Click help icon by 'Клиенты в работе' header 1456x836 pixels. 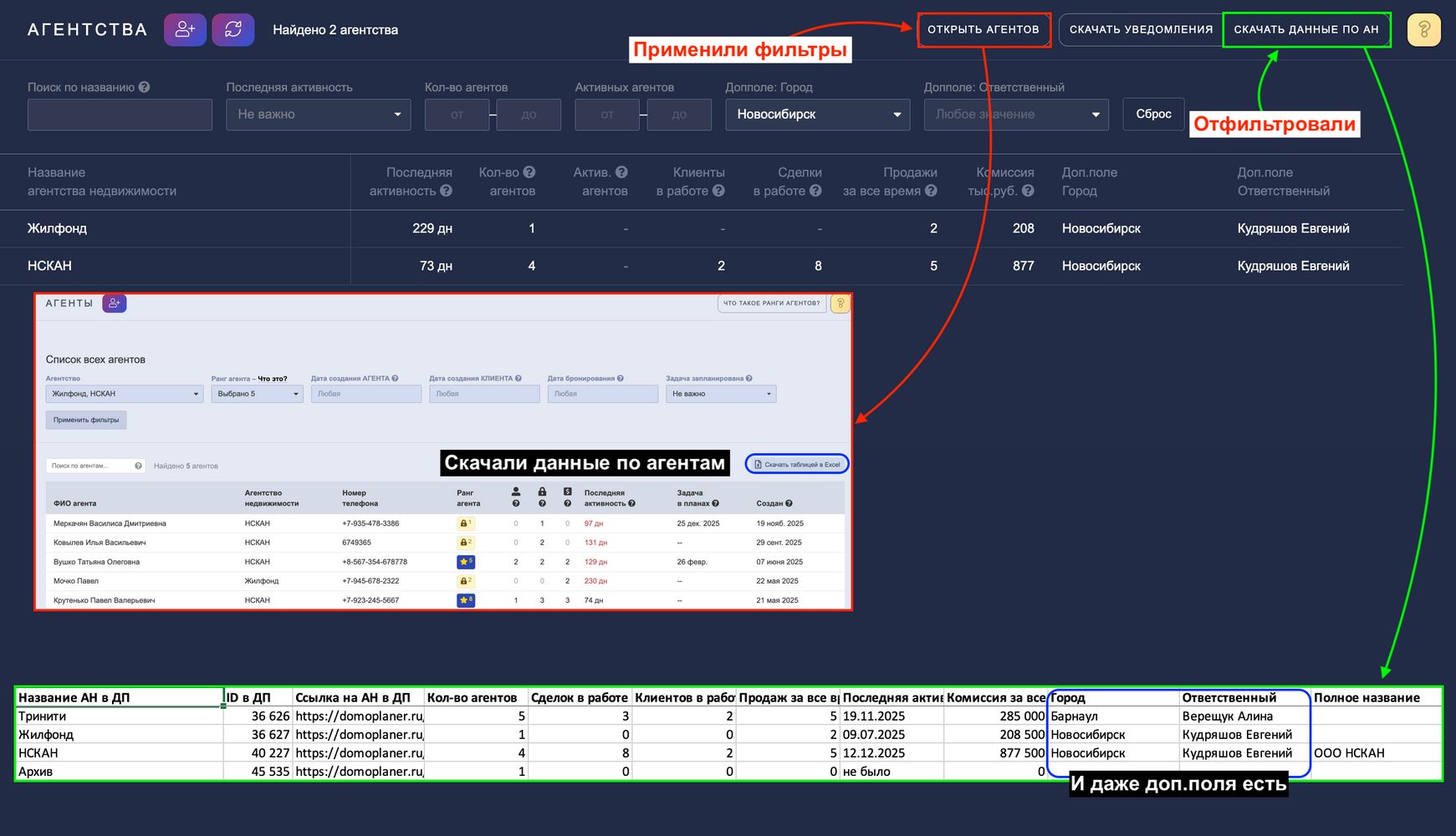[x=718, y=191]
